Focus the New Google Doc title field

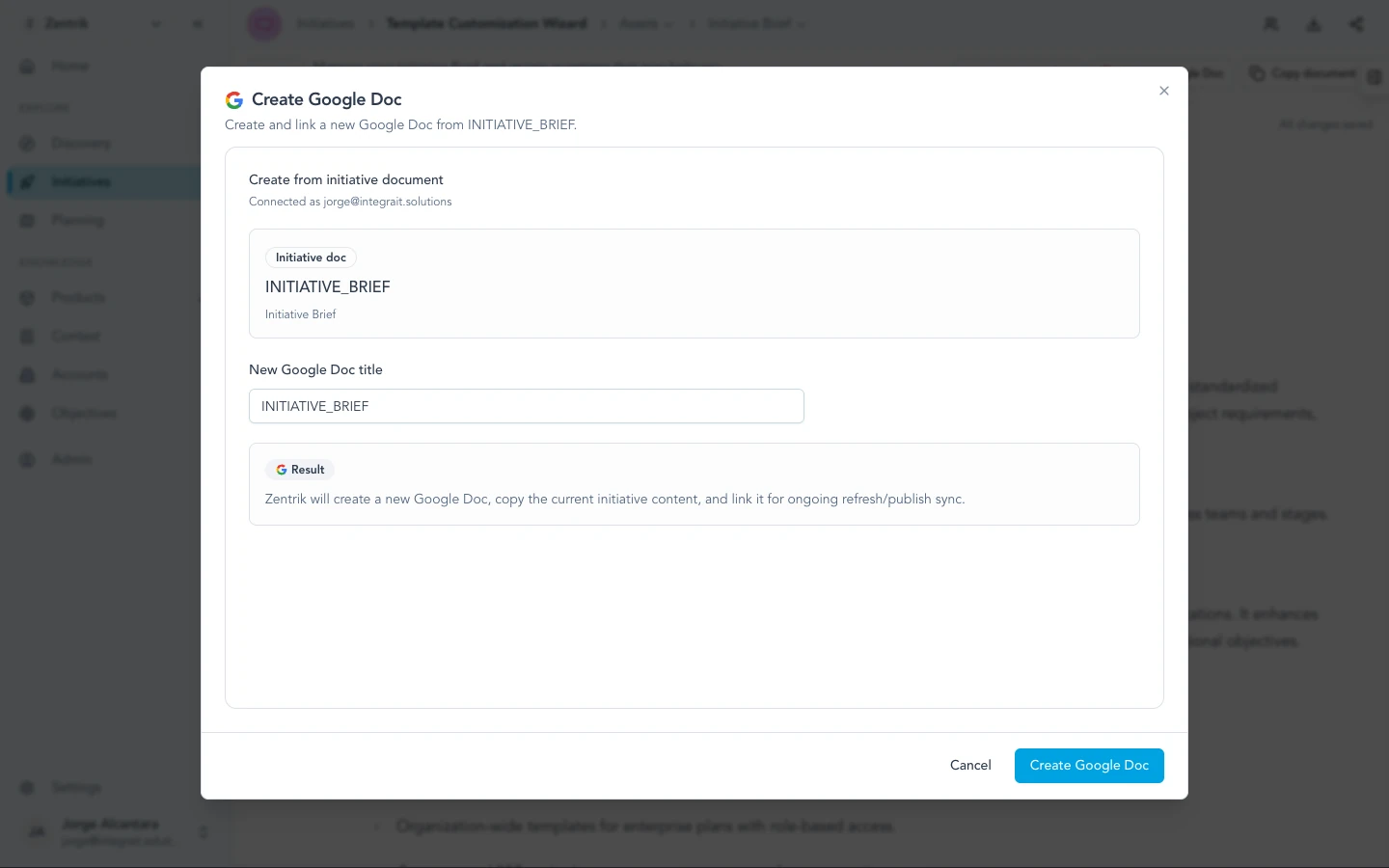coord(527,406)
